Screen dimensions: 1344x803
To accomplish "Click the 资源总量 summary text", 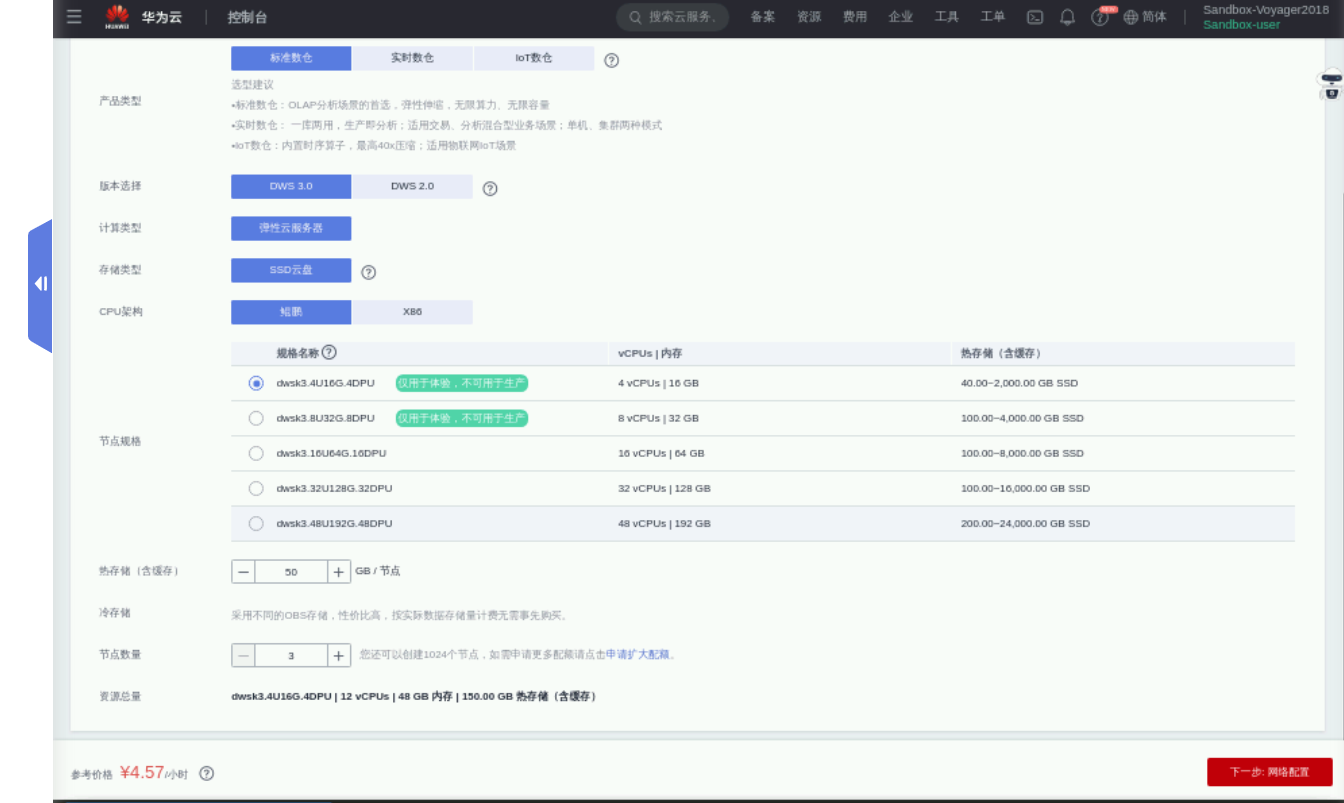I will click(x=415, y=696).
